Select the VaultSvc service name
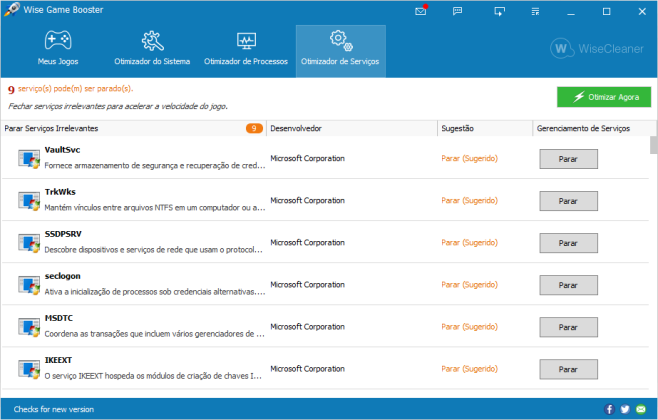Image resolution: width=658 pixels, height=420 pixels. (62, 150)
